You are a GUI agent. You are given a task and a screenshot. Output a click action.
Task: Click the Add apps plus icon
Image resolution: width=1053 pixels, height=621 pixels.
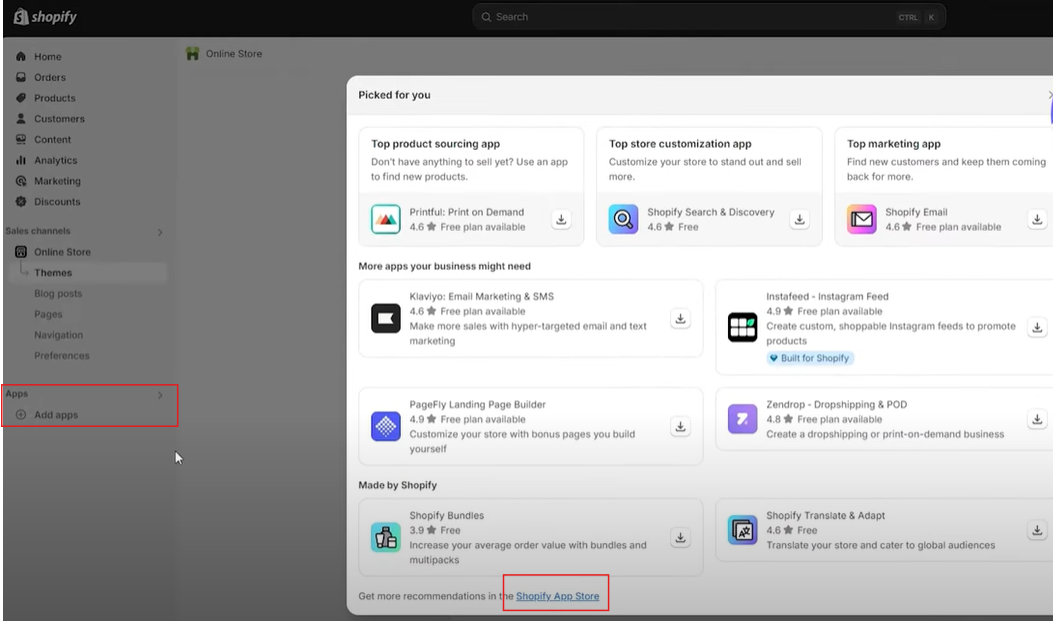(21, 415)
